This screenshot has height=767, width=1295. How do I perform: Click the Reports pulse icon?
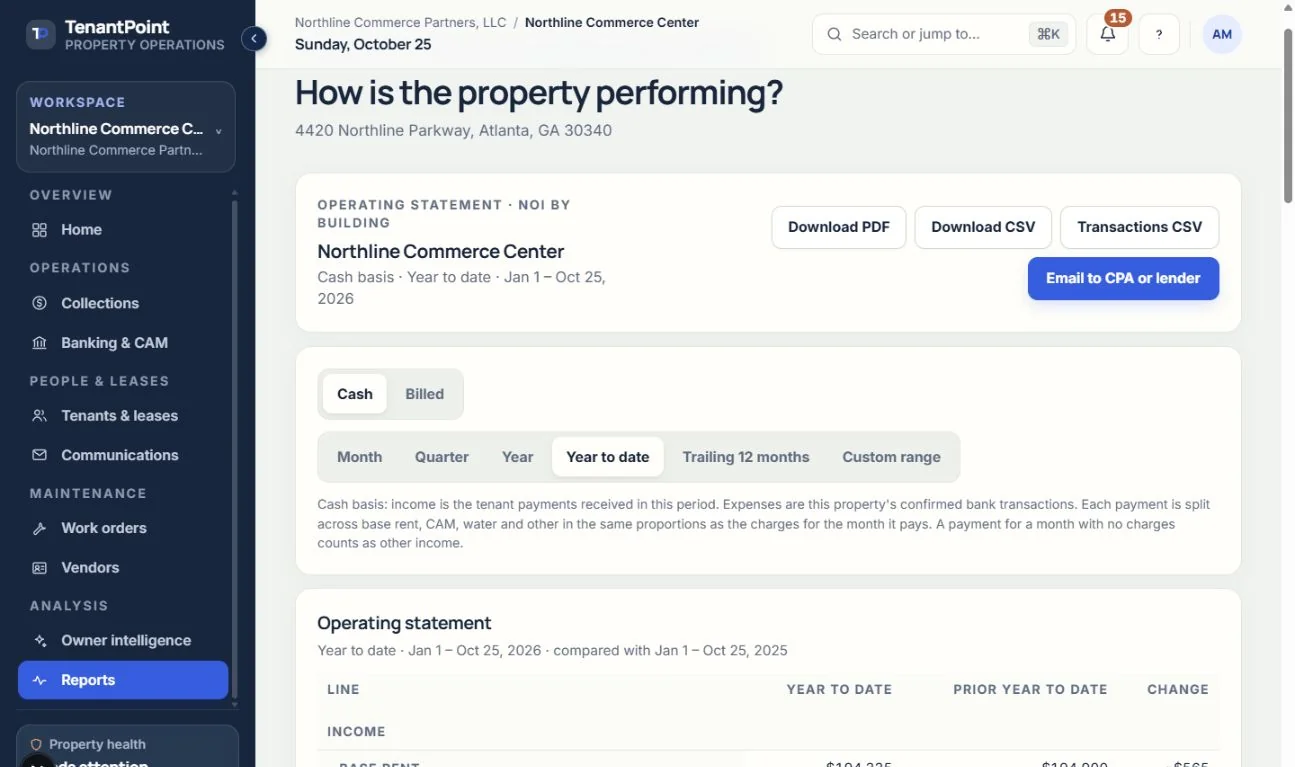tap(40, 680)
